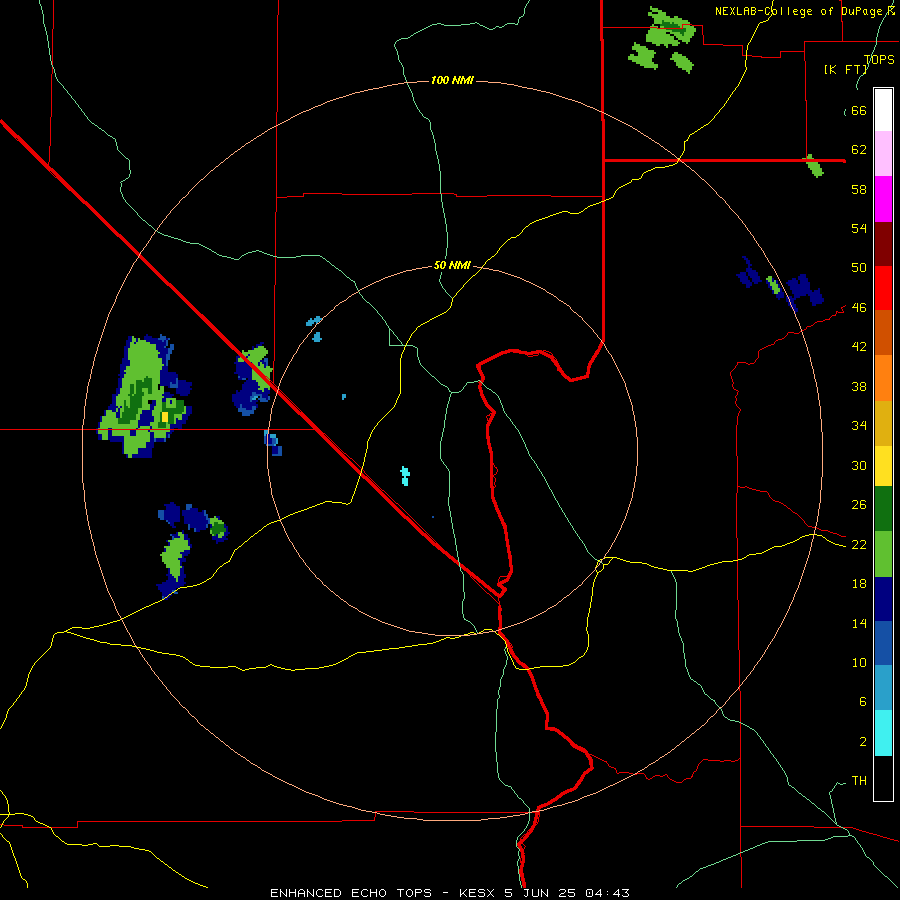Image resolution: width=900 pixels, height=900 pixels.
Task: Click the '50 NMI' range ring label
Action: 452,265
